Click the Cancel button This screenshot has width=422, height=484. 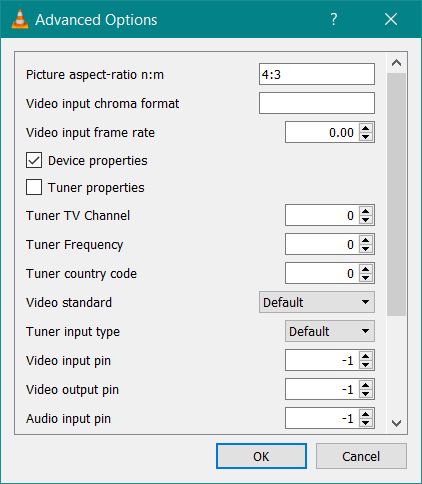pyautogui.click(x=361, y=456)
